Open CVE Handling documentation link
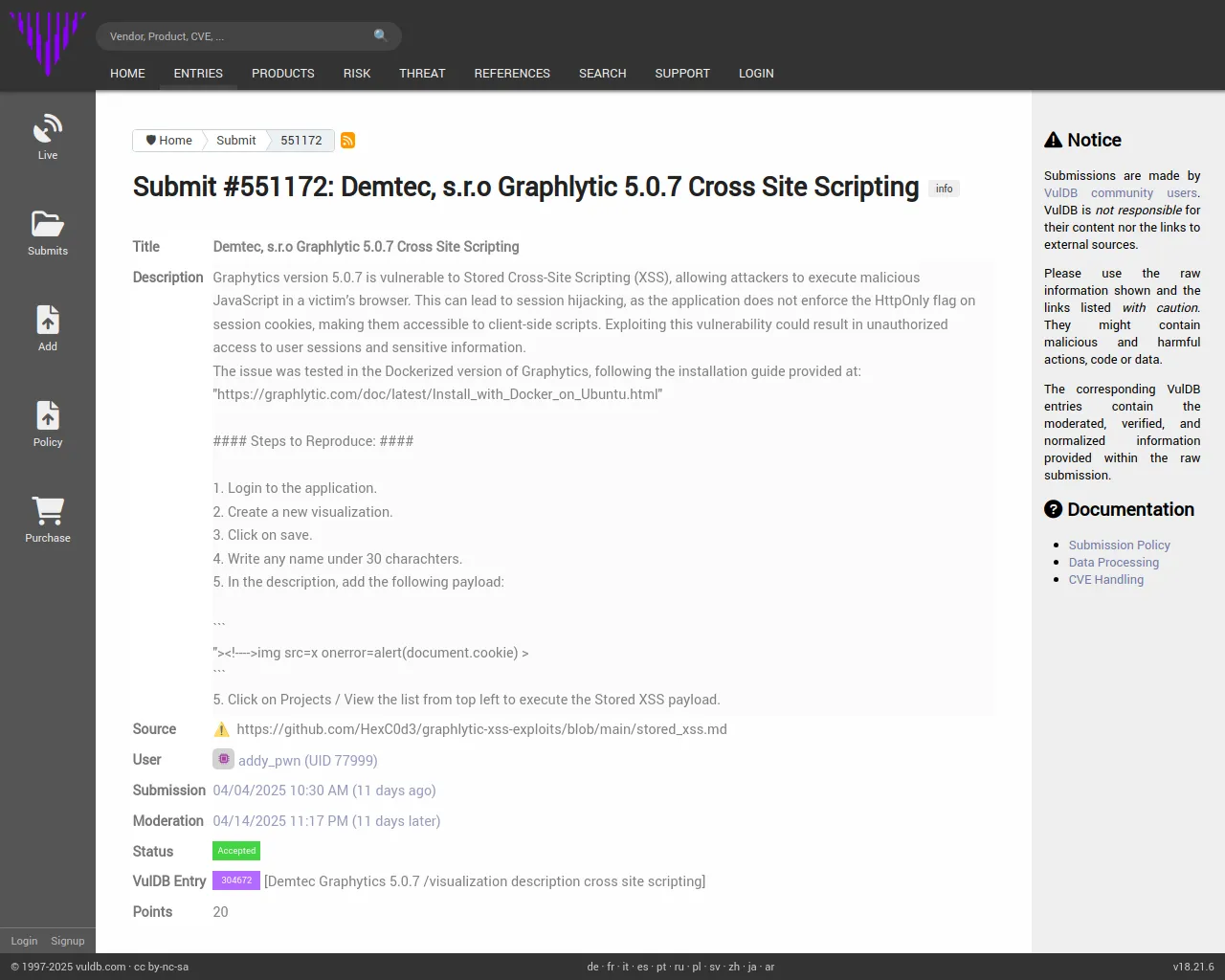1225x980 pixels. (1106, 579)
